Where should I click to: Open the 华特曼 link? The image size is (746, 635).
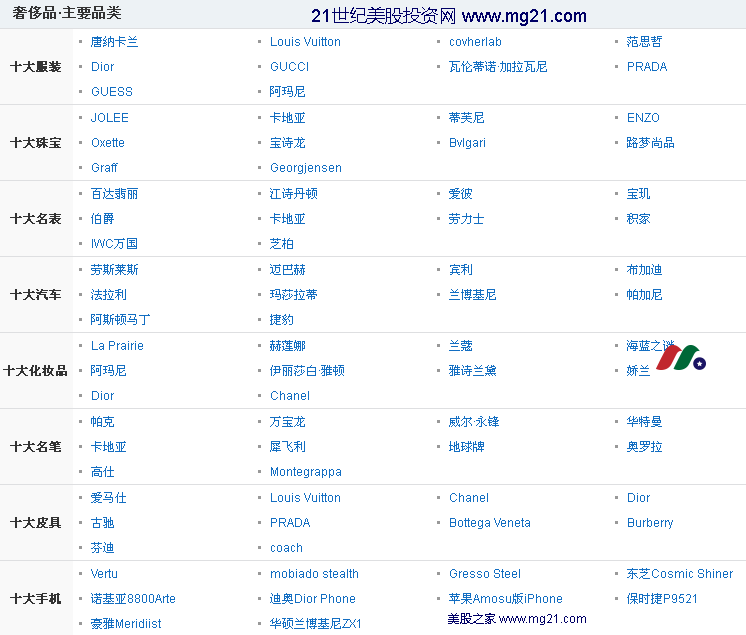pyautogui.click(x=644, y=422)
